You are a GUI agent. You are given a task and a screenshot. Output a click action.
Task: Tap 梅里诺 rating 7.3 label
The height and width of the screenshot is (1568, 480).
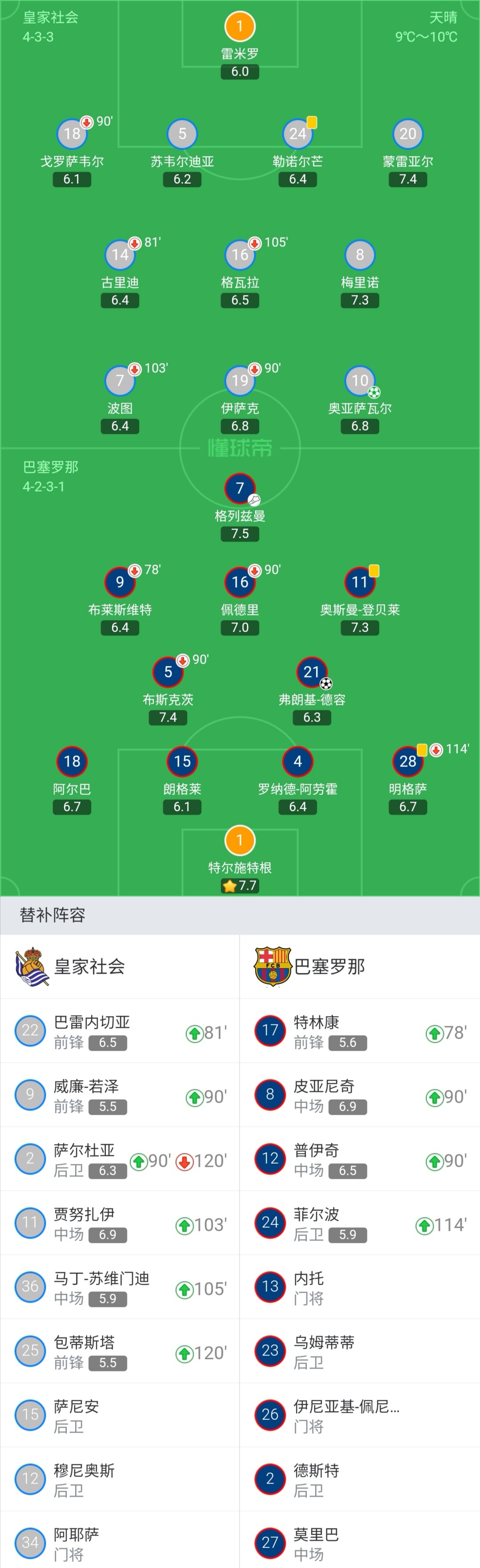(x=360, y=300)
